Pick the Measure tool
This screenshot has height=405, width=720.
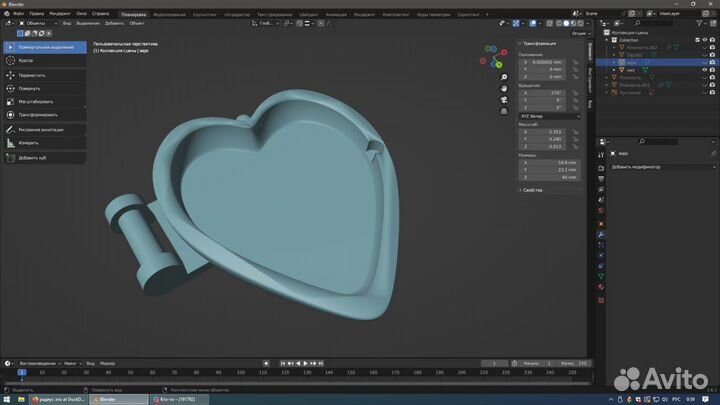45,143
